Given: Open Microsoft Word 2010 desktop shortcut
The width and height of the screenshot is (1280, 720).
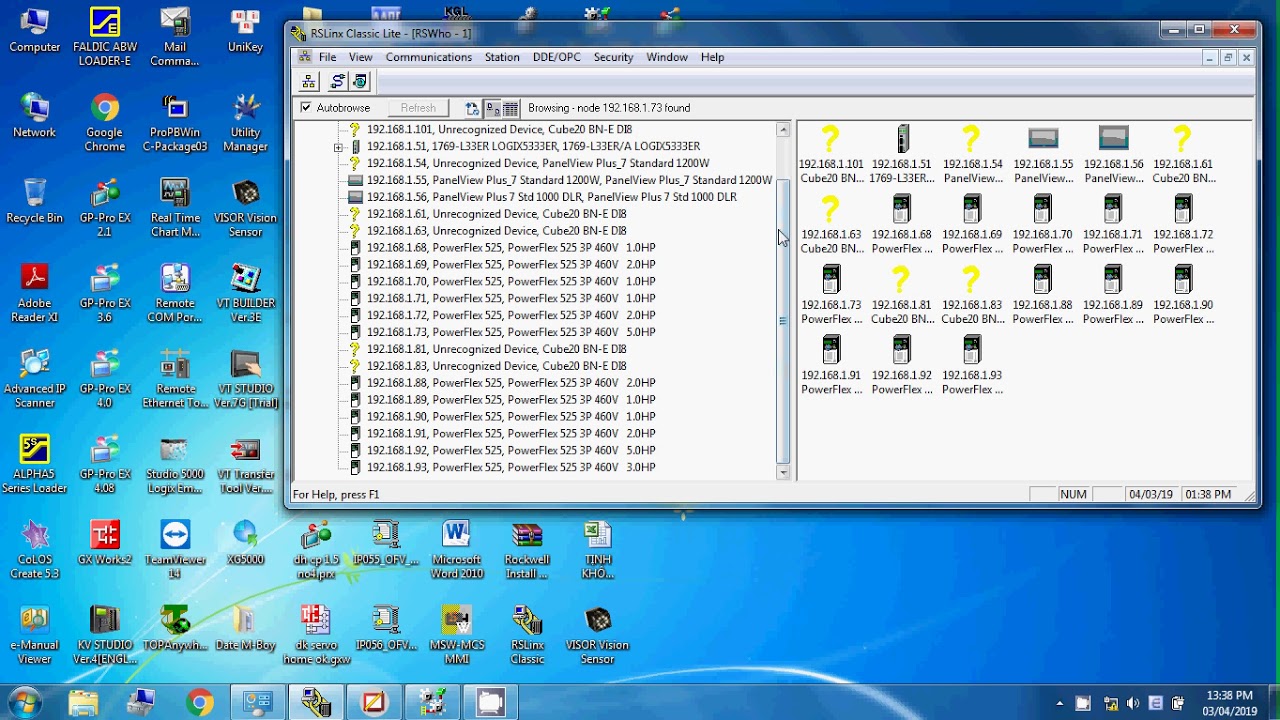Looking at the screenshot, I should pyautogui.click(x=457, y=550).
